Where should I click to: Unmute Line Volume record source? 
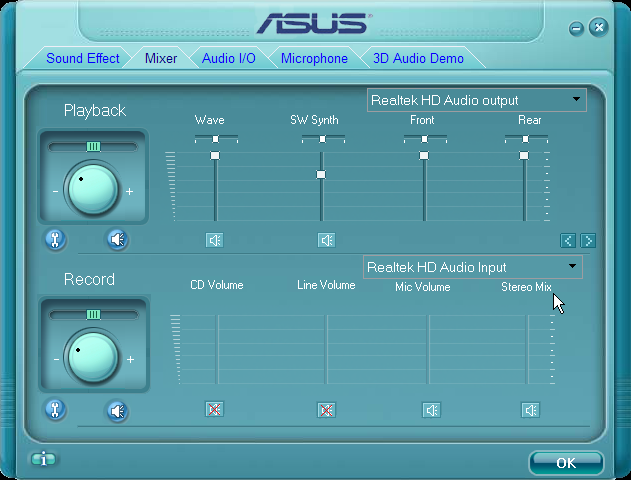326,410
